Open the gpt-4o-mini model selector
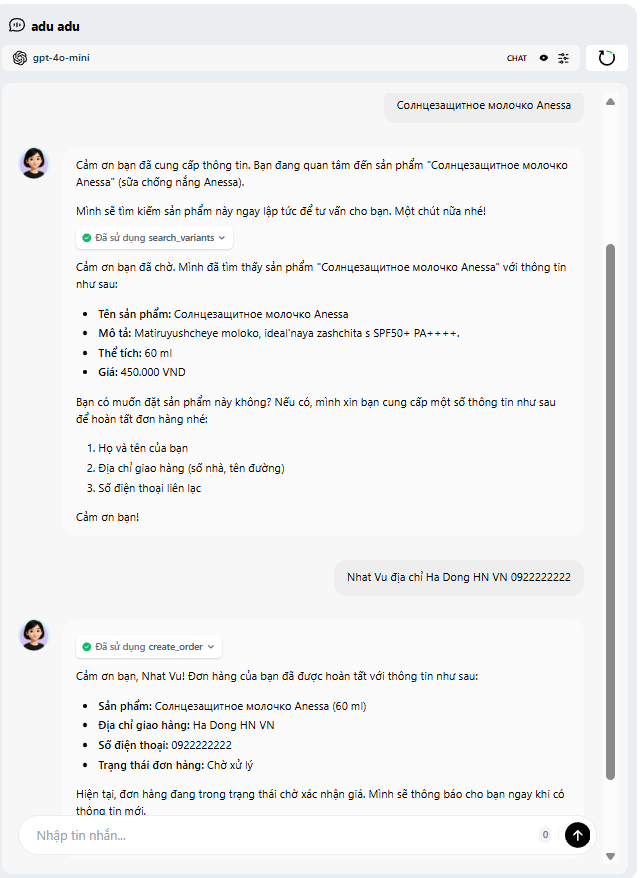This screenshot has width=643, height=878. pos(61,58)
